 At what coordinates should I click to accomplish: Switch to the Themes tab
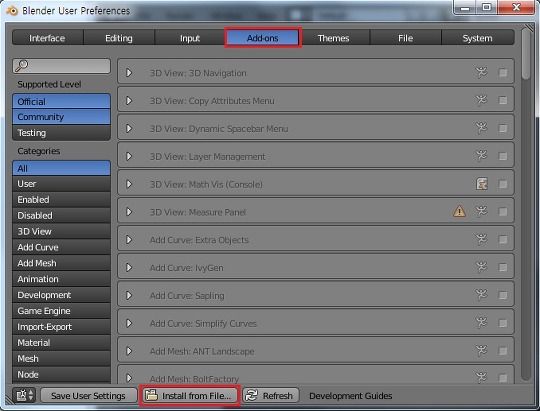[x=333, y=38]
